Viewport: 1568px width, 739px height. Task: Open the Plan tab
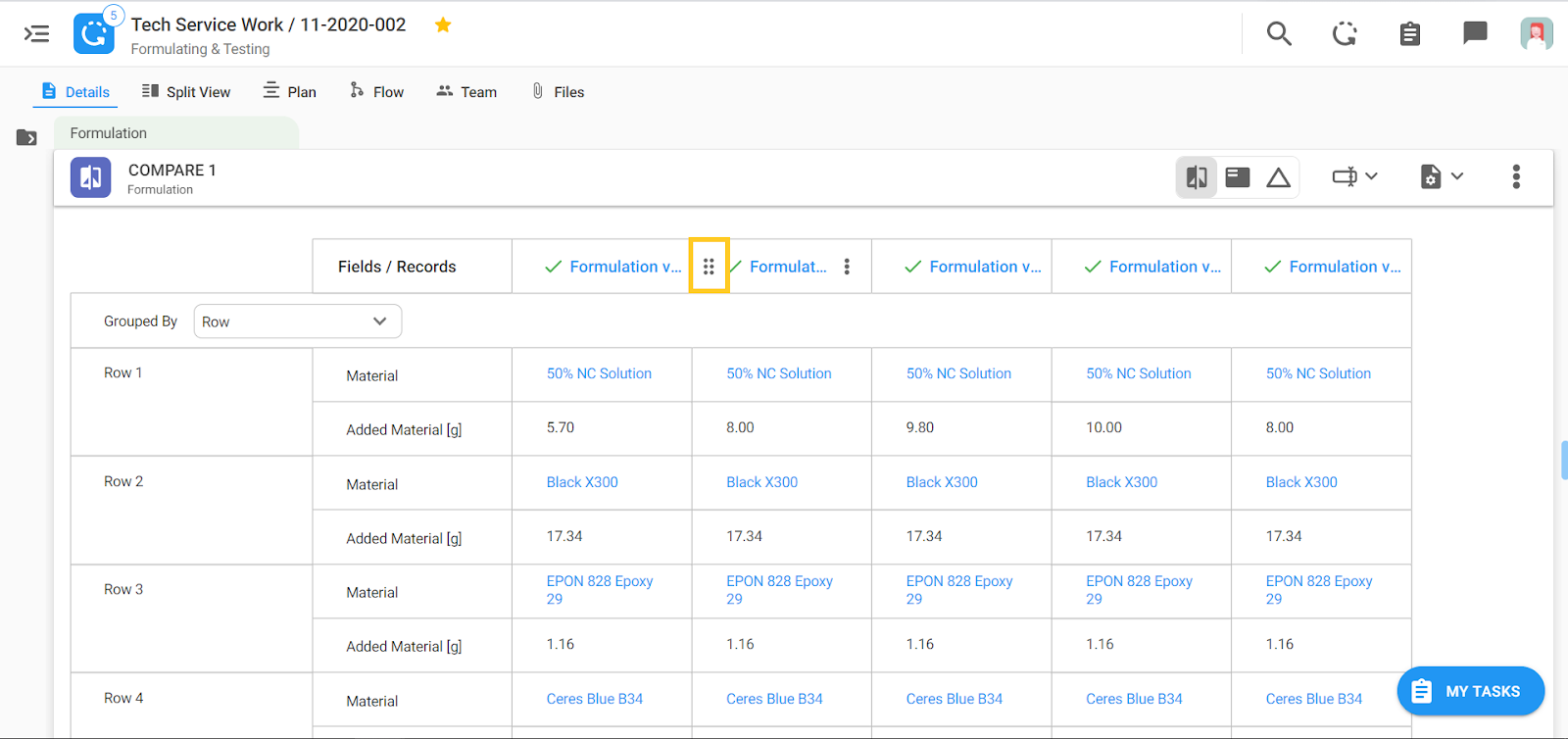(x=290, y=91)
